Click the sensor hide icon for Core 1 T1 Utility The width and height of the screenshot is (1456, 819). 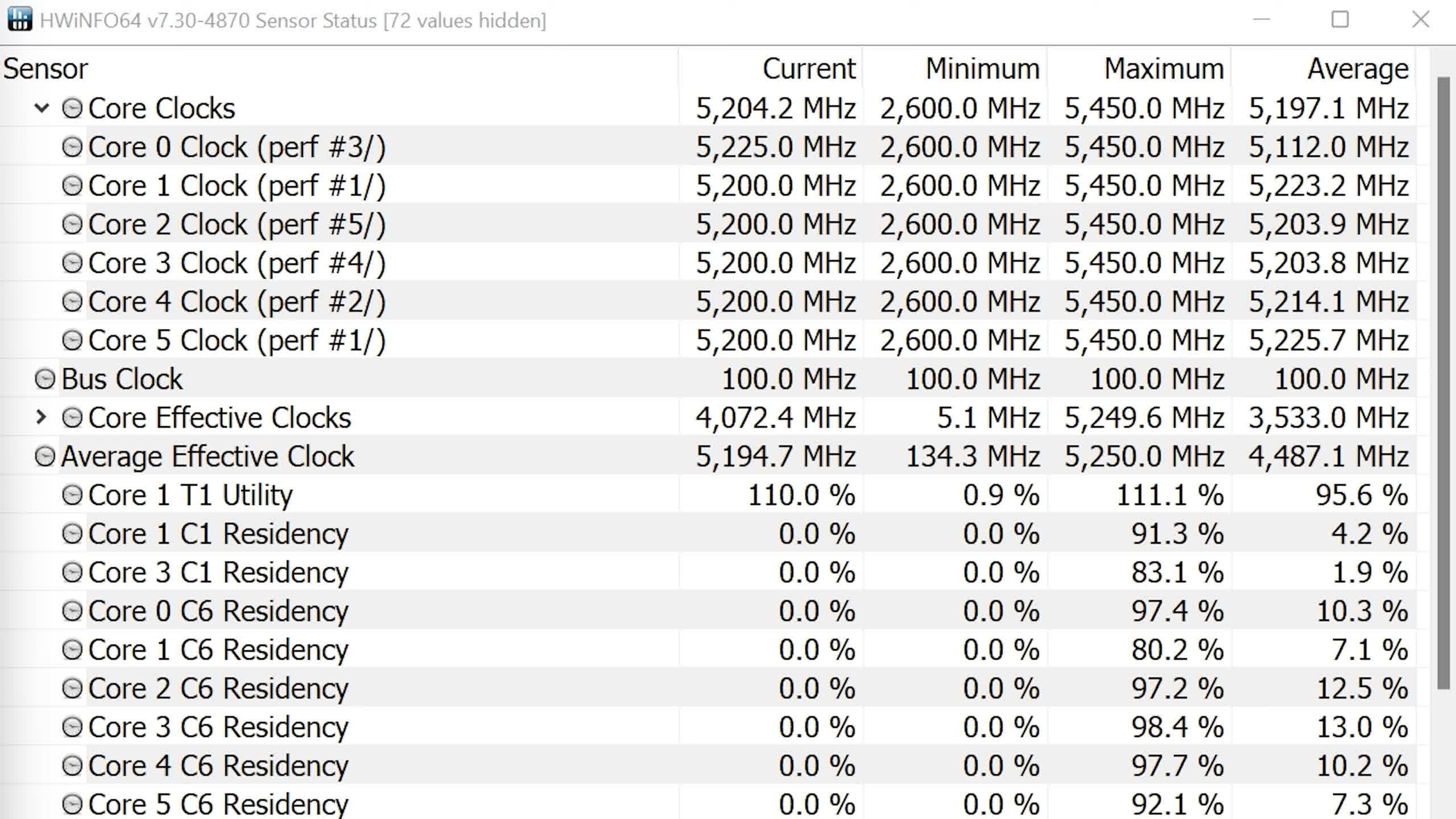tap(73, 495)
